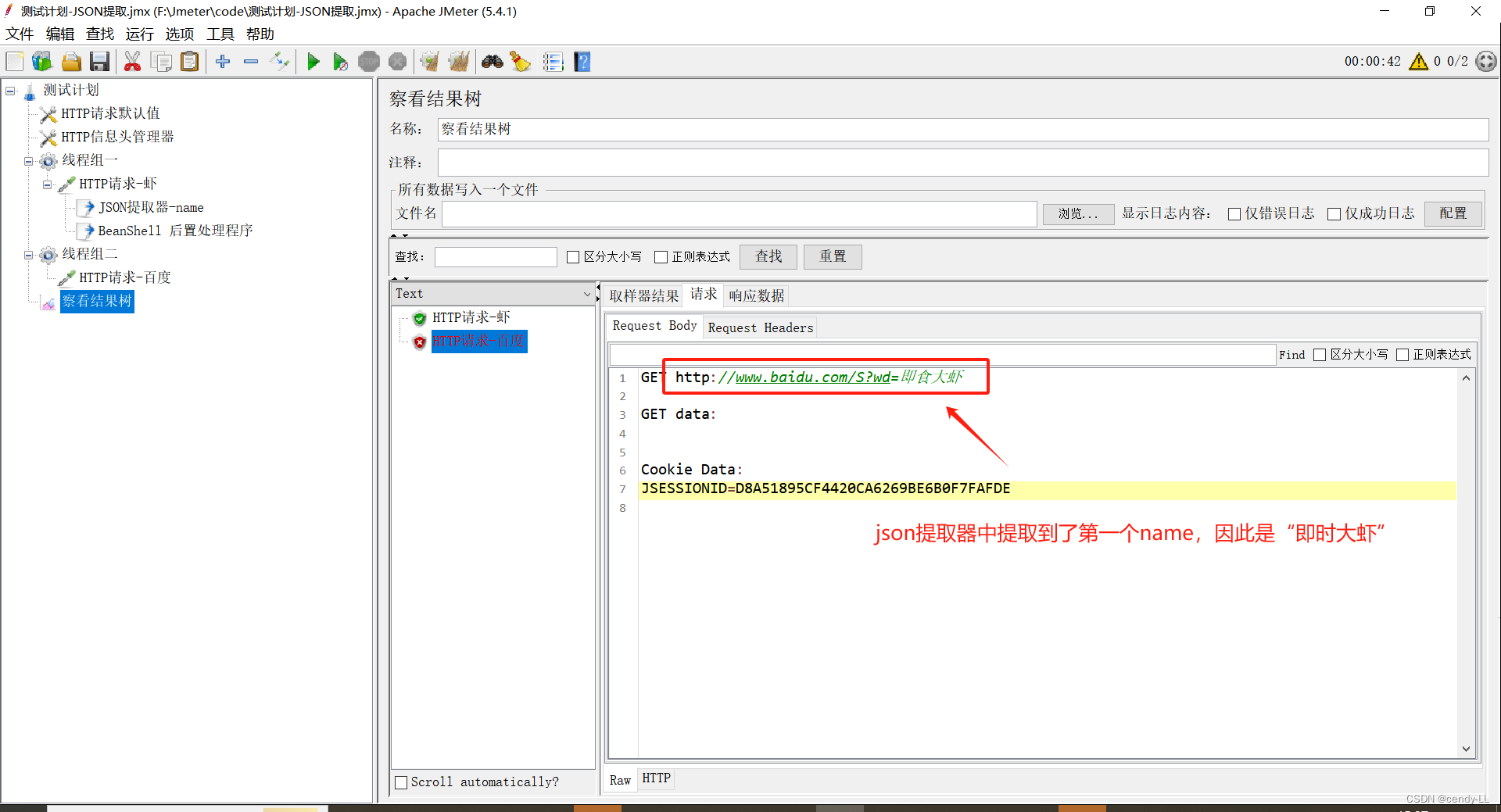Click the Cut scissors icon in the toolbar
This screenshot has width=1501, height=812.
tap(133, 61)
